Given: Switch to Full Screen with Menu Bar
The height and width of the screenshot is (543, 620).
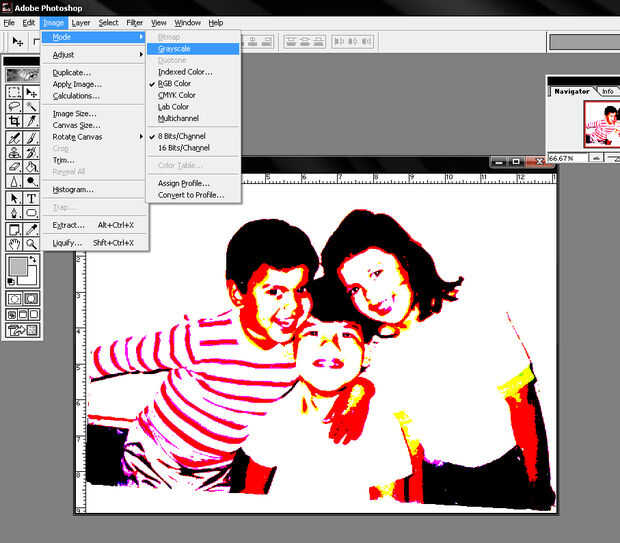Looking at the screenshot, I should [23, 315].
